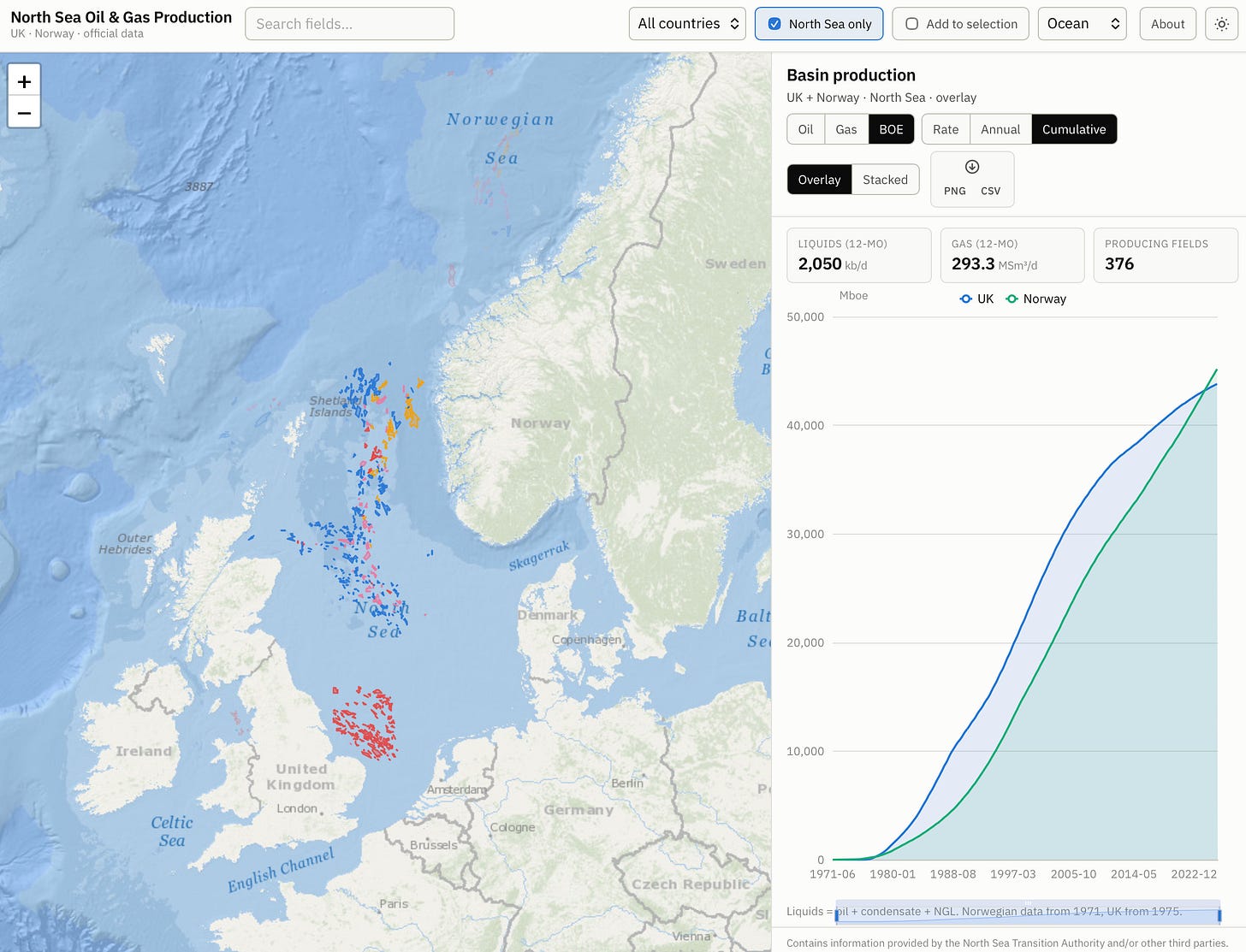Click the Producing Fields 376 card
The image size is (1246, 952).
point(1166,255)
